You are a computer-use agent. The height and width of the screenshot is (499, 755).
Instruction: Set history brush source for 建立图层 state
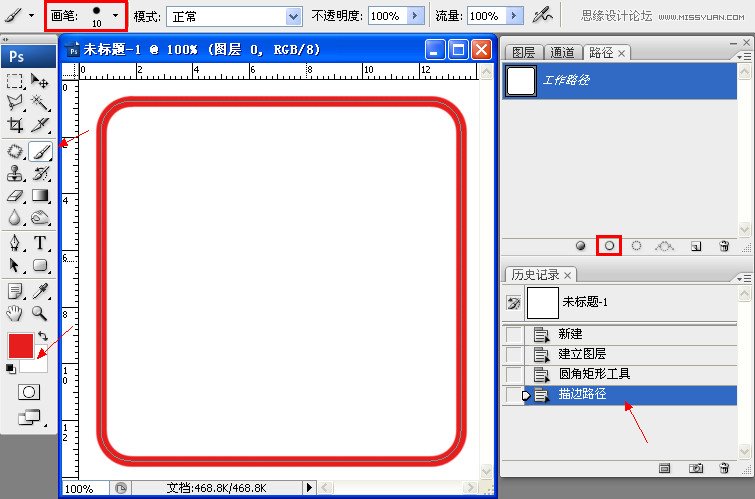(x=514, y=354)
